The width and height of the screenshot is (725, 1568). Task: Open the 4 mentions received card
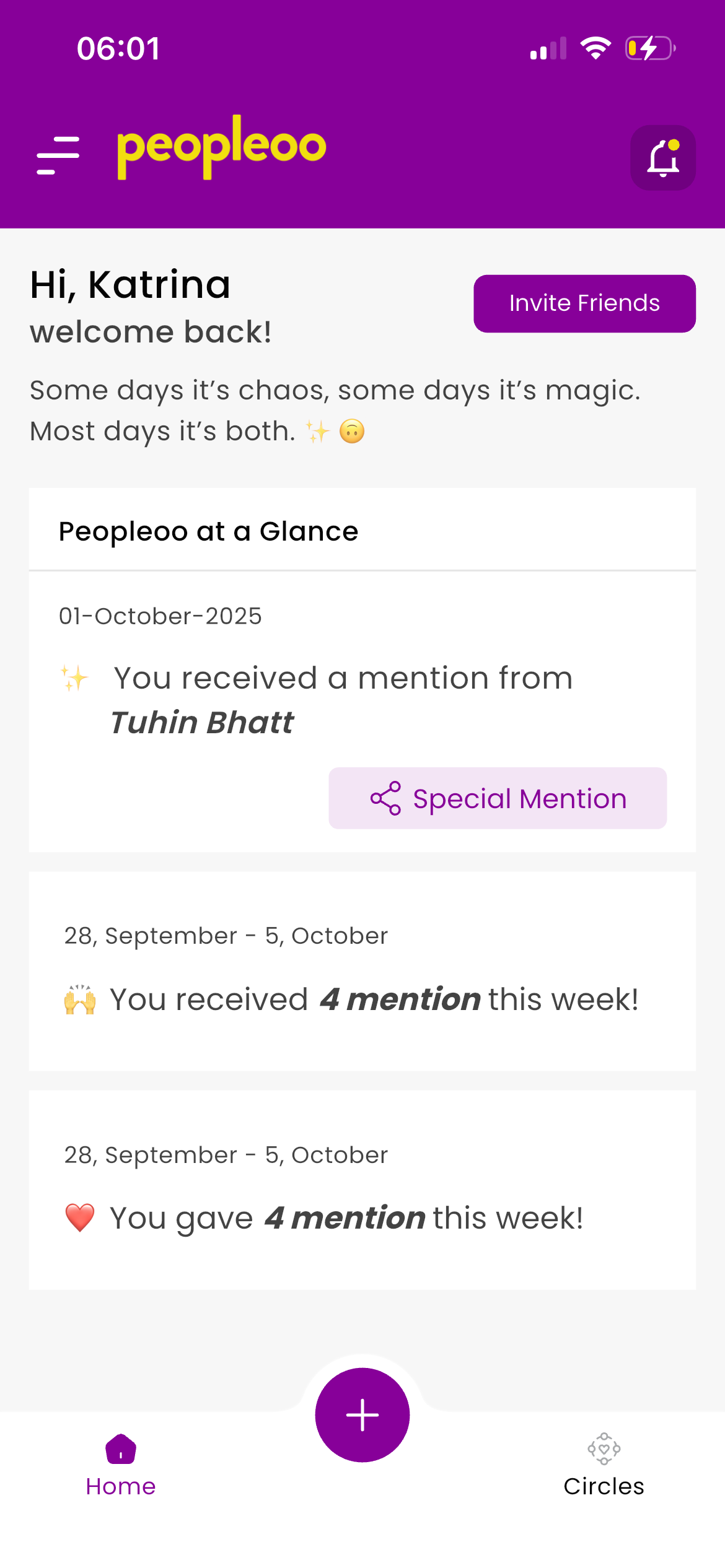point(362,971)
